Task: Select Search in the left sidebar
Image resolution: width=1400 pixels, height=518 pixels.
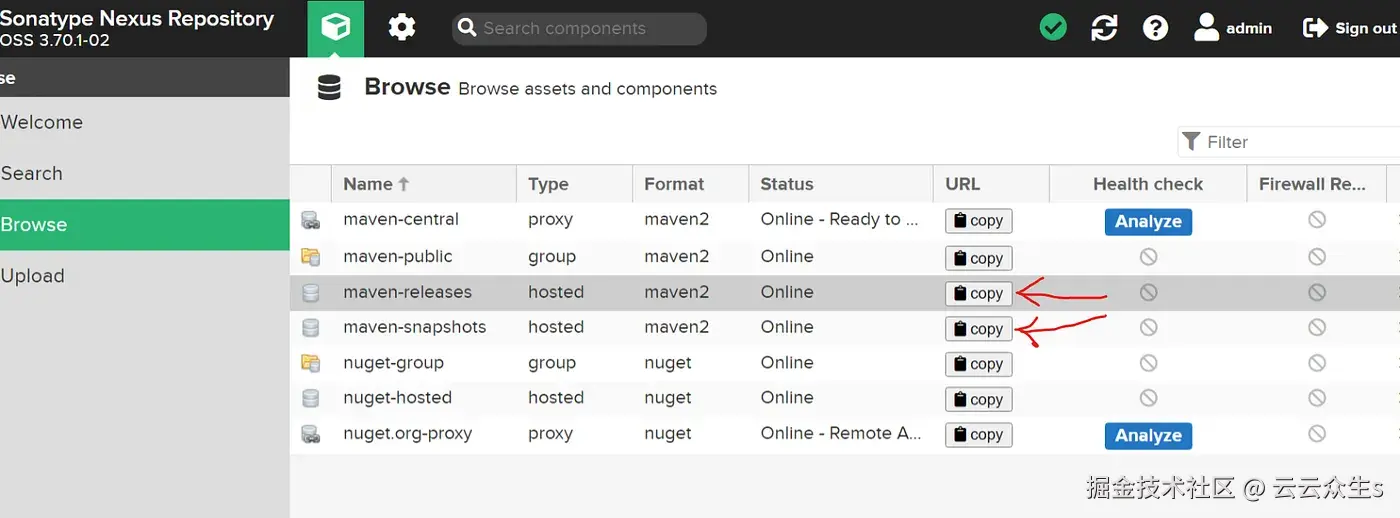Action: (32, 173)
